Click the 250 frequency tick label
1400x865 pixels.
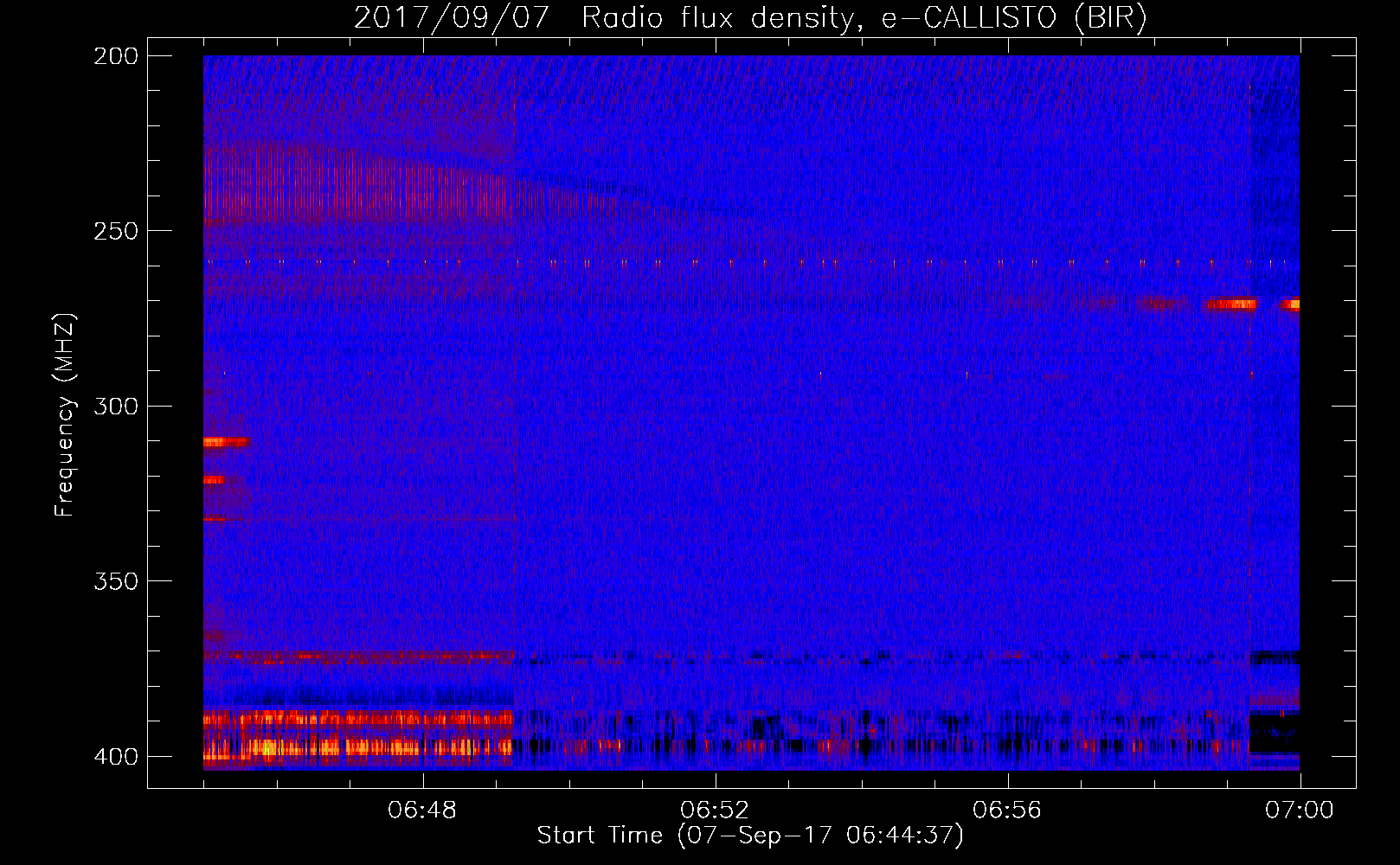[x=115, y=231]
